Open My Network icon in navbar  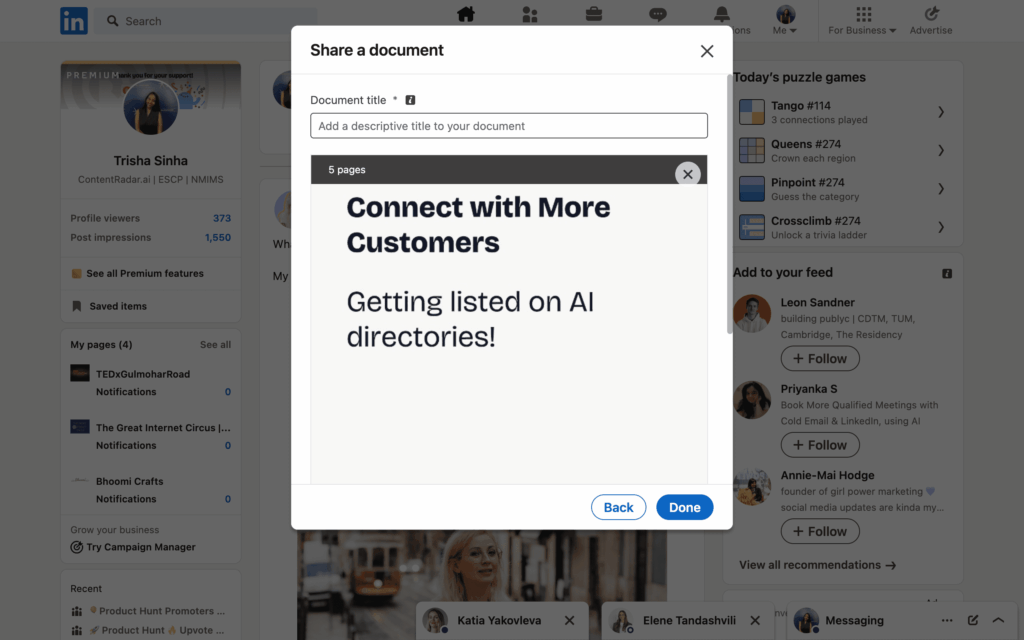(x=530, y=14)
